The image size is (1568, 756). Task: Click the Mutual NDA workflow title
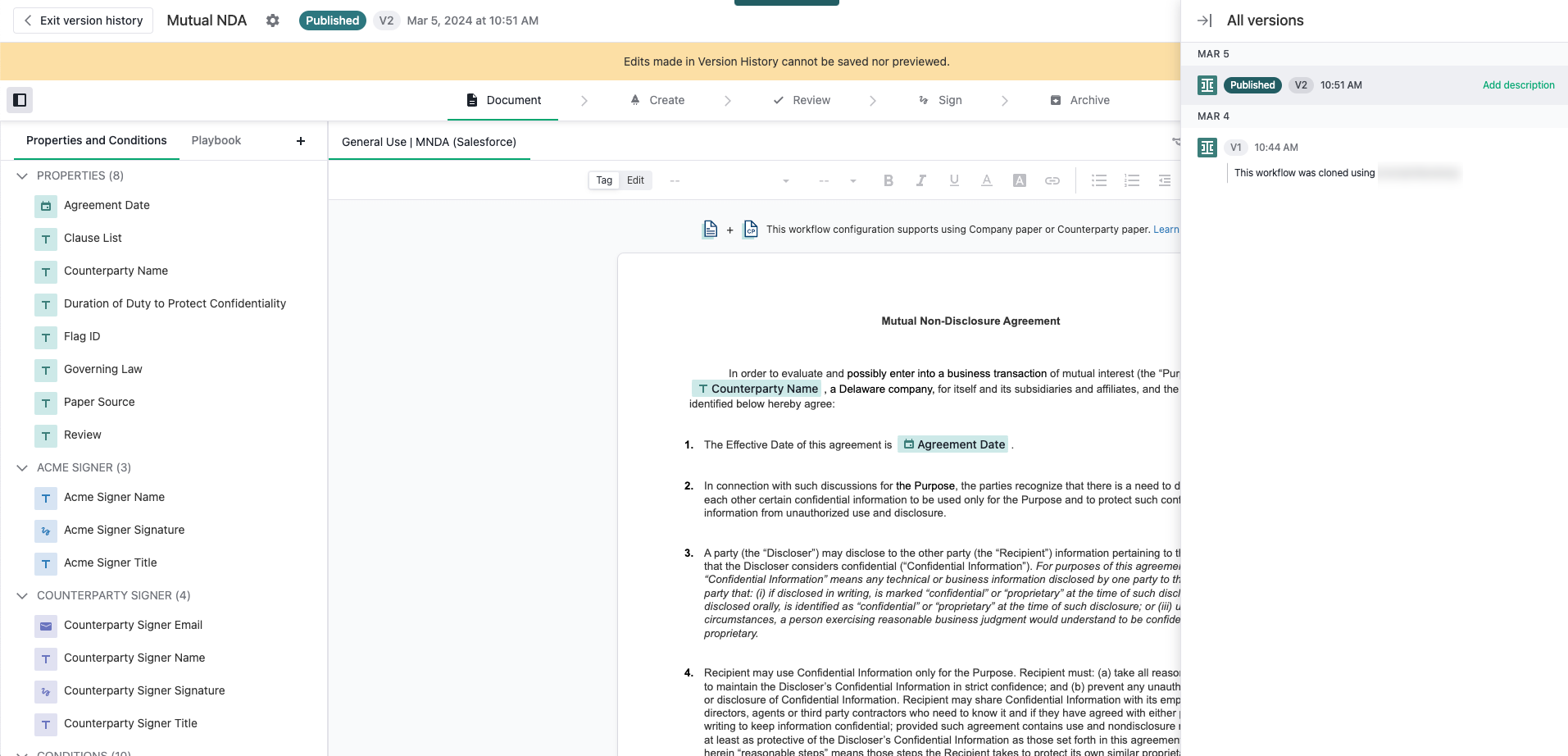[x=207, y=20]
